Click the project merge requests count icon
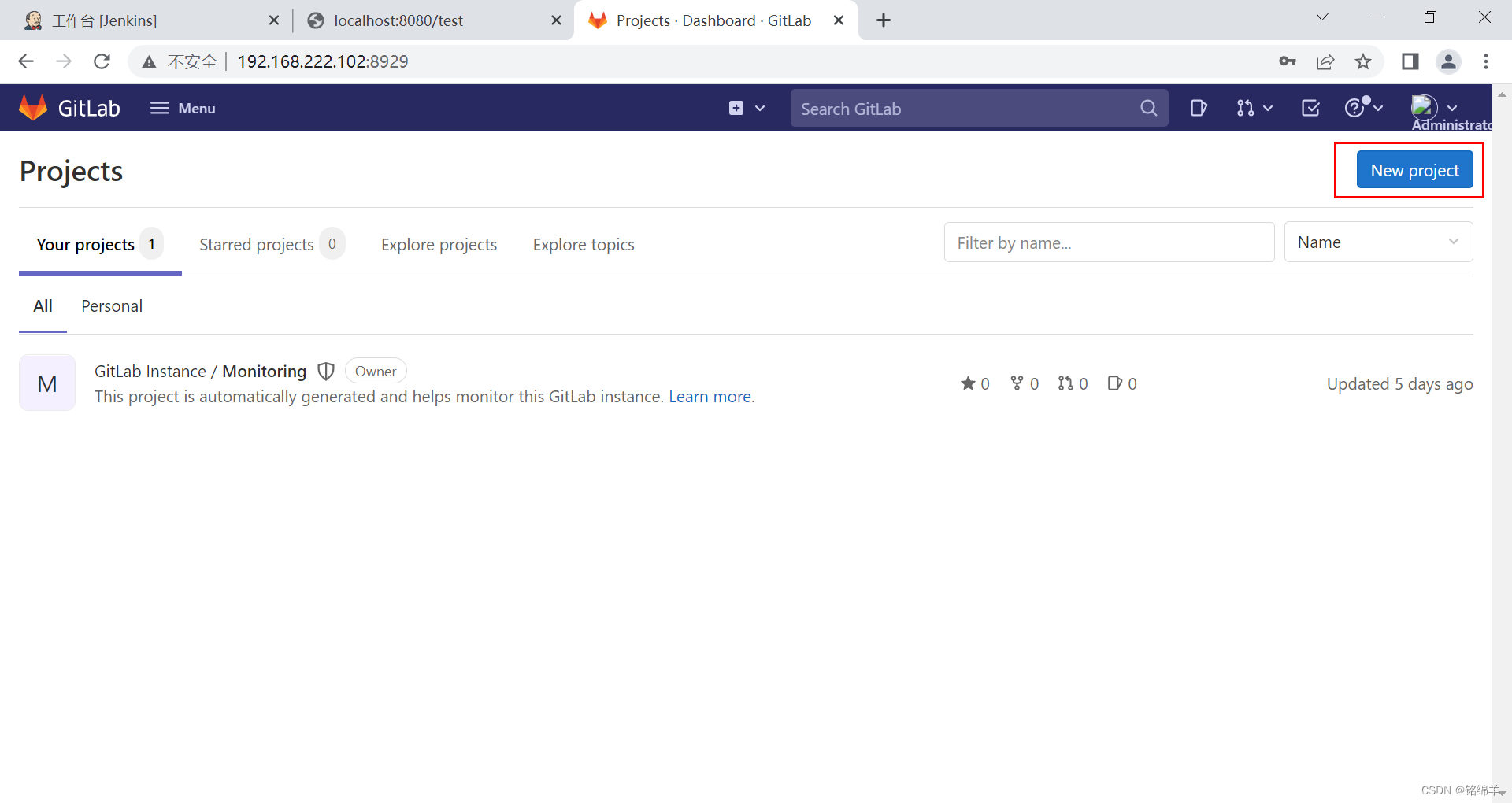The image size is (1512, 803). tap(1065, 383)
